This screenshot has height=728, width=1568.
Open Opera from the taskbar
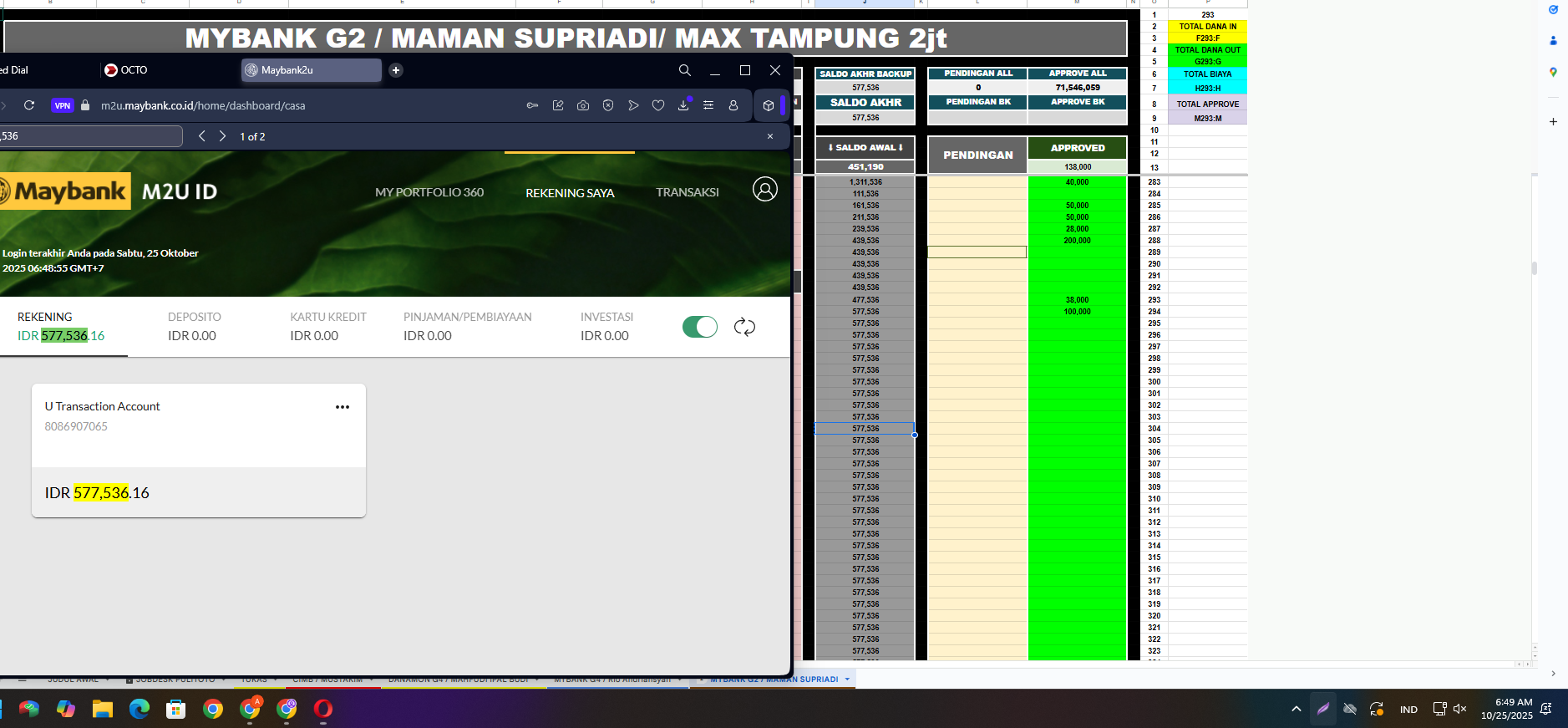coord(323,709)
